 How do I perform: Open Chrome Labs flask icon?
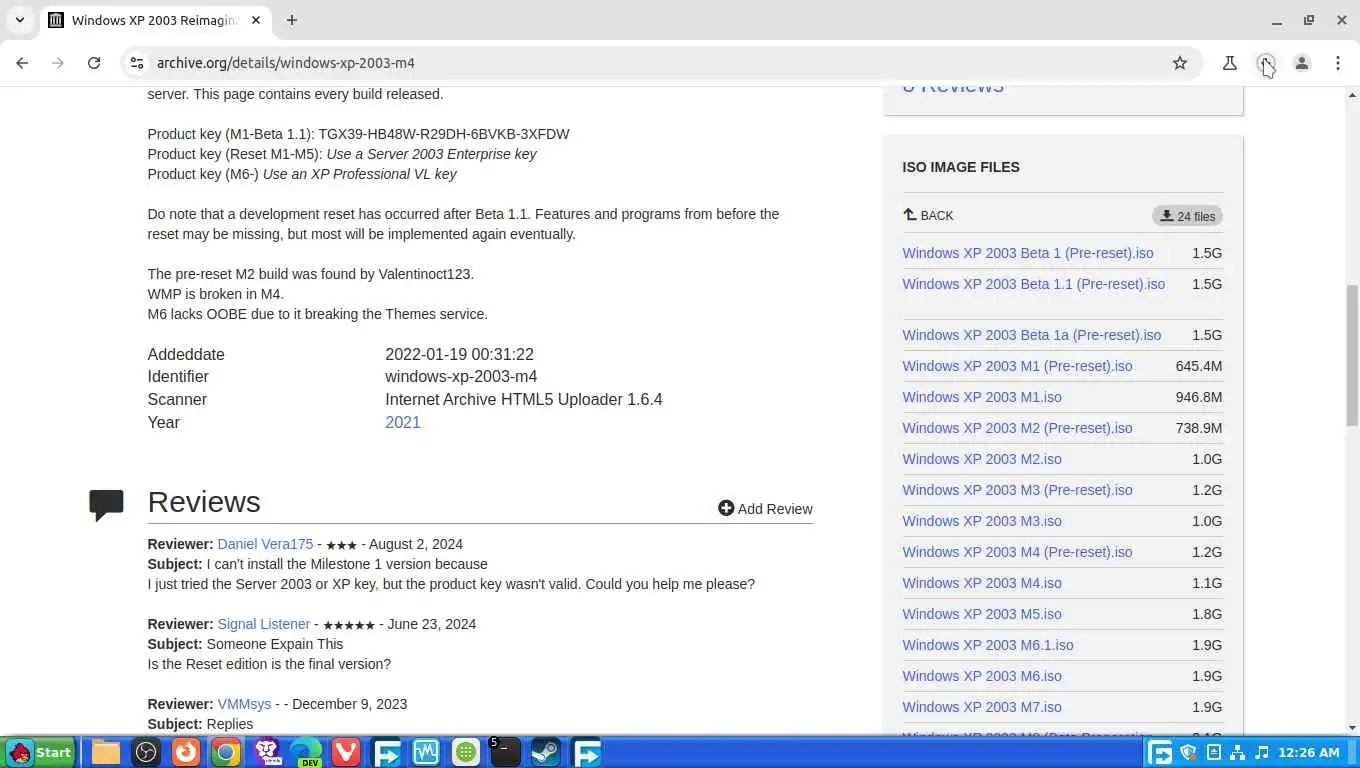coord(1230,63)
